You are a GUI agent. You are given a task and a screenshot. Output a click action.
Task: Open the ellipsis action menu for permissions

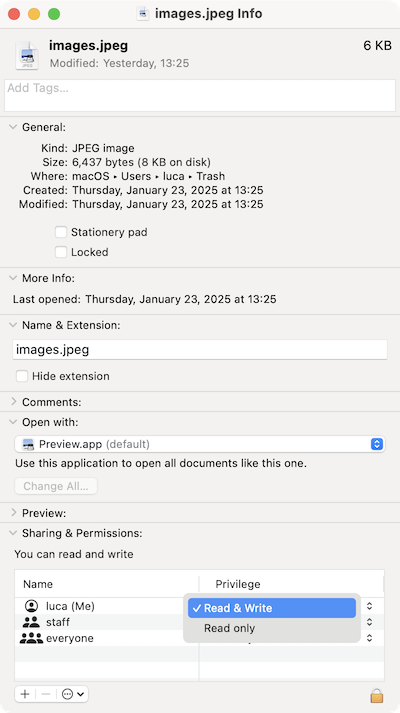point(73,694)
